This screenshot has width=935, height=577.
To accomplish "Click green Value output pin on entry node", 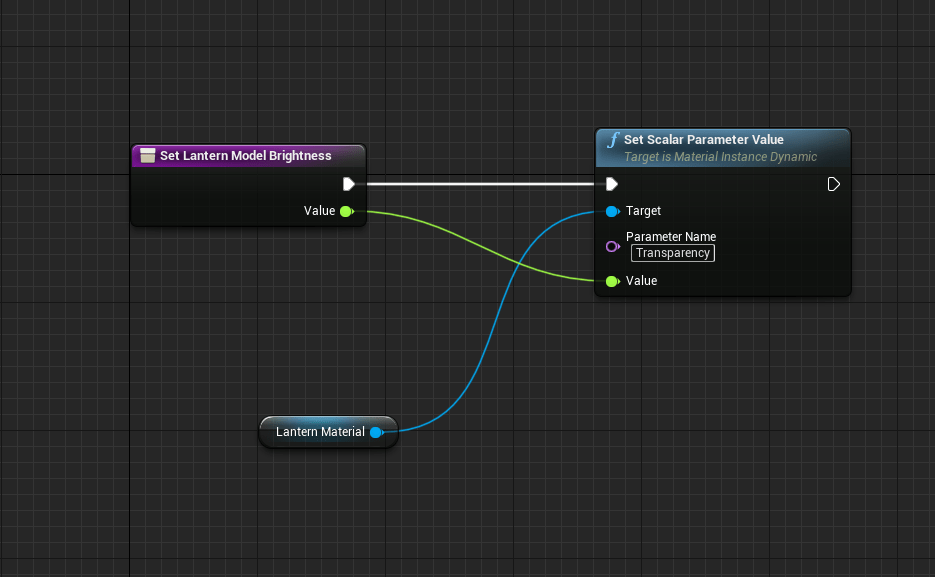I will coord(346,211).
